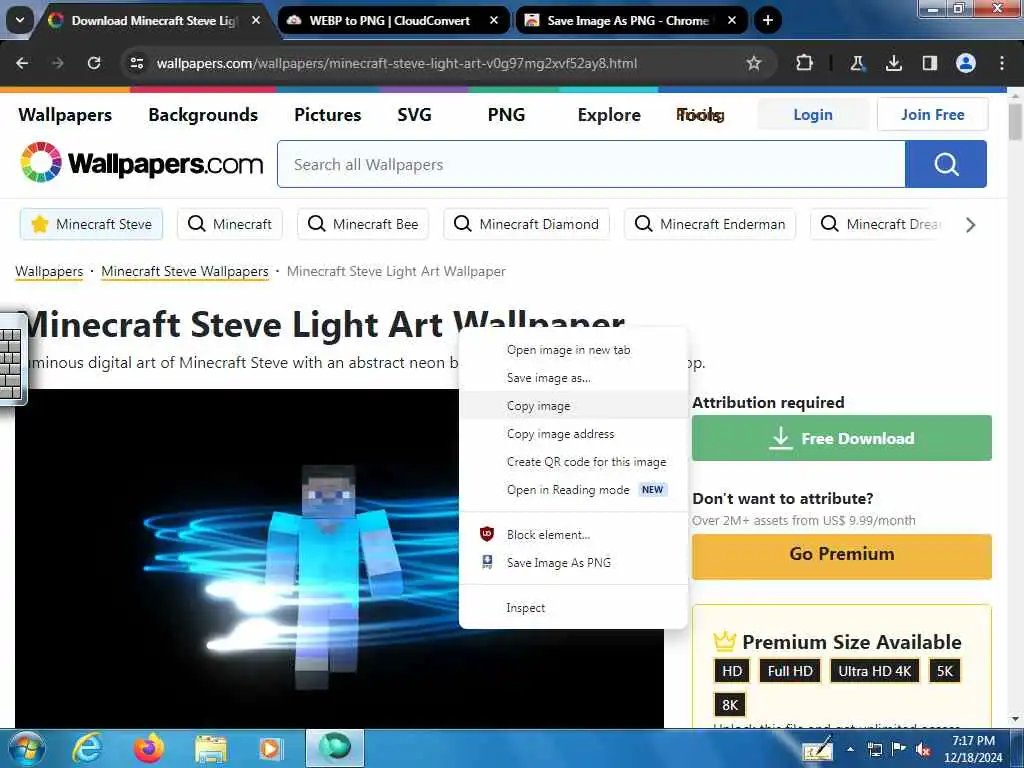
Task: Open Minecraft Steve Wallpapers breadcrumb link
Action: [185, 271]
